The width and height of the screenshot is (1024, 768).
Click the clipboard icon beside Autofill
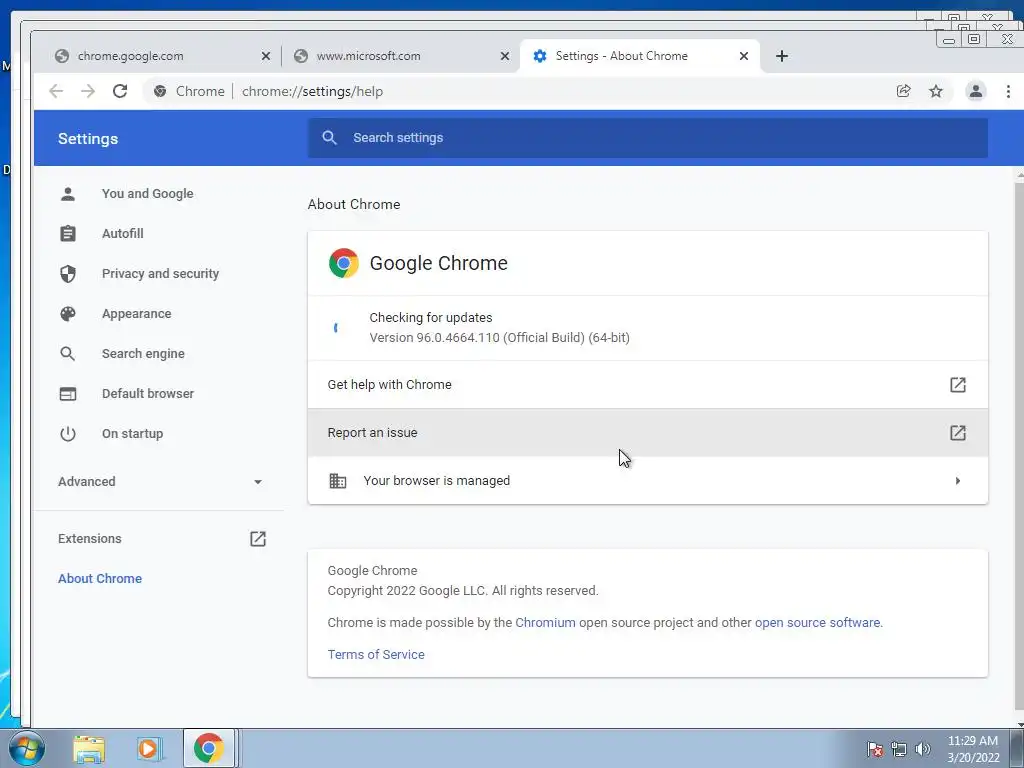click(68, 234)
